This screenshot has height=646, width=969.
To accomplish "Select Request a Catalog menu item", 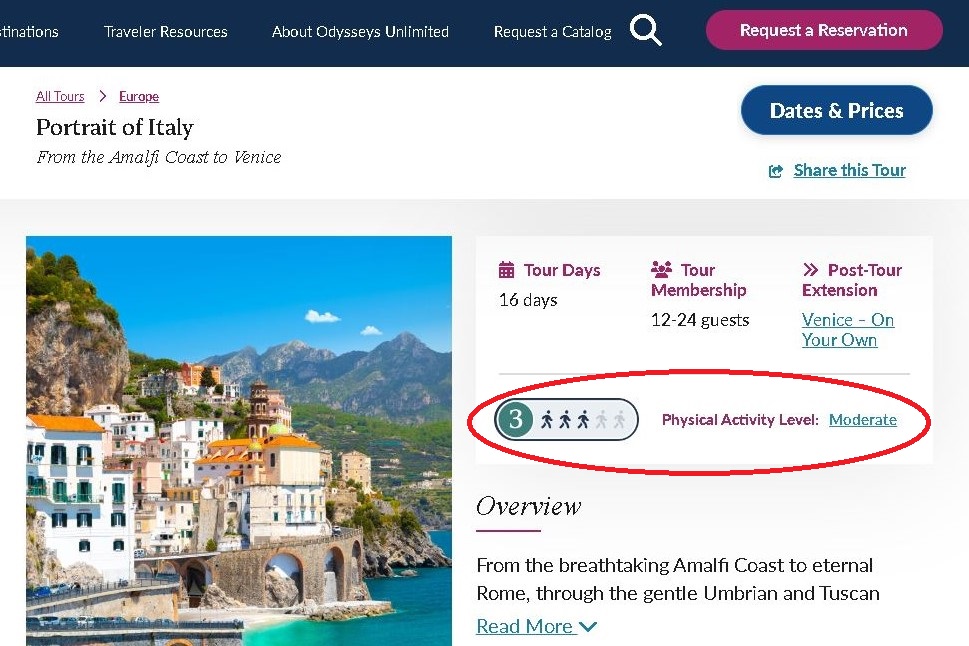I will click(552, 32).
